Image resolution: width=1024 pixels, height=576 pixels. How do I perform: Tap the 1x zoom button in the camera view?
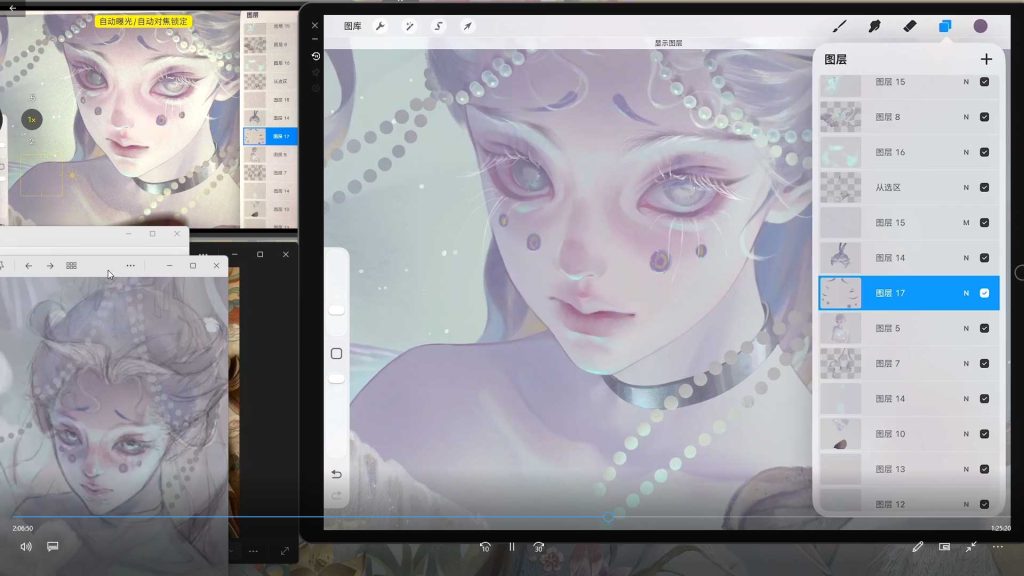tap(31, 120)
